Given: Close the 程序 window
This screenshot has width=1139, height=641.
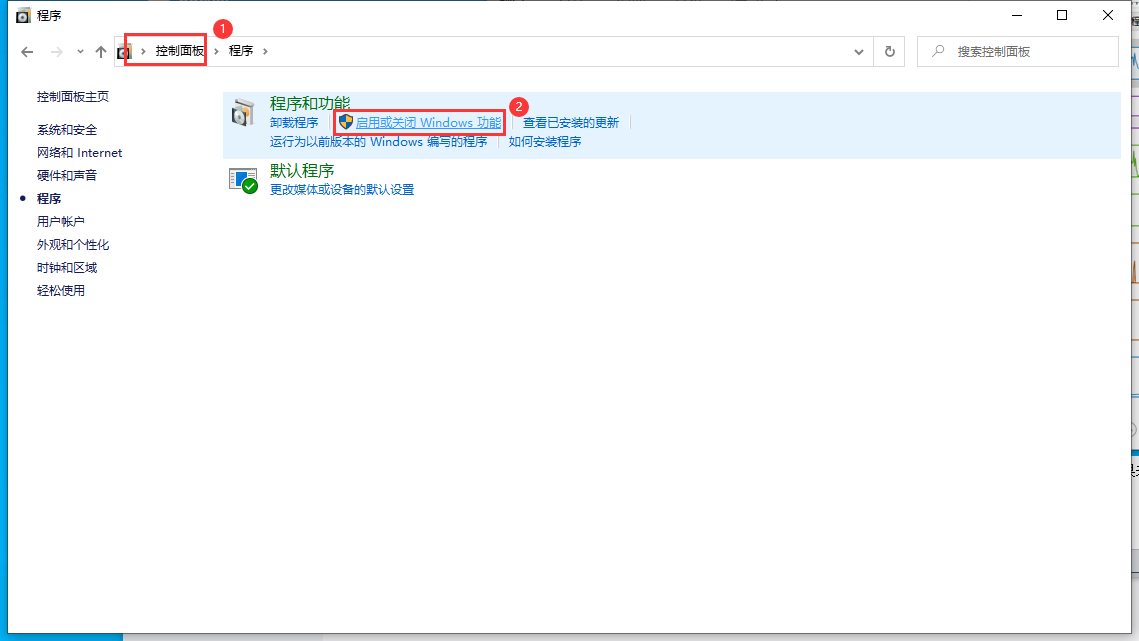Looking at the screenshot, I should click(1108, 15).
